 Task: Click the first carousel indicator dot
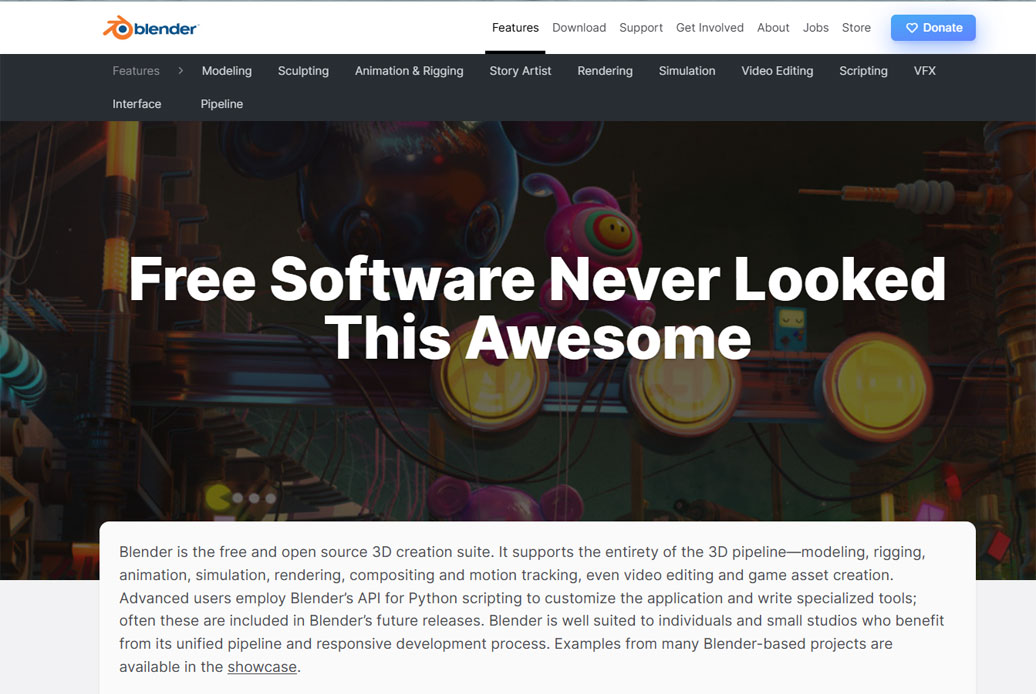tap(238, 498)
